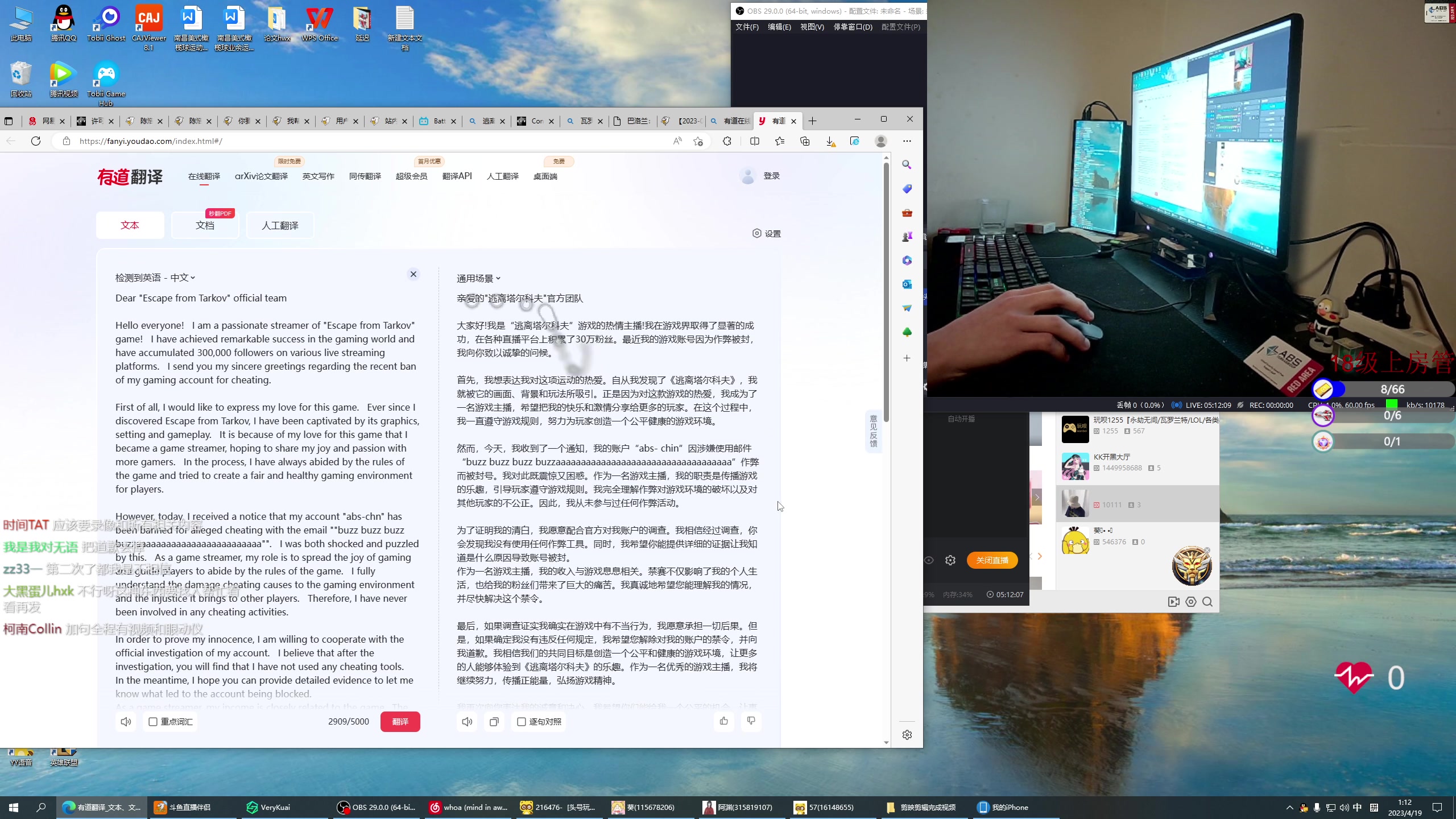Open the browser extensions puzzle icon
The image size is (1456, 819).
point(727,141)
